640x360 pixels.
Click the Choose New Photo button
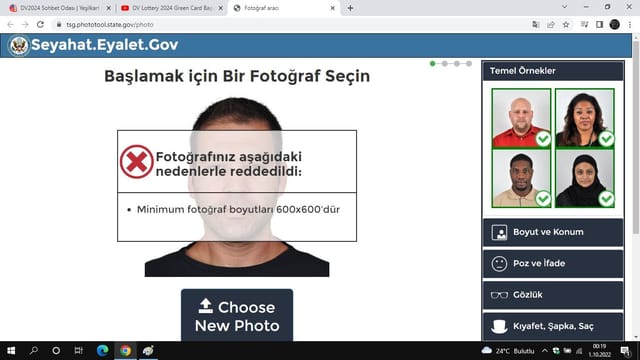point(237,315)
